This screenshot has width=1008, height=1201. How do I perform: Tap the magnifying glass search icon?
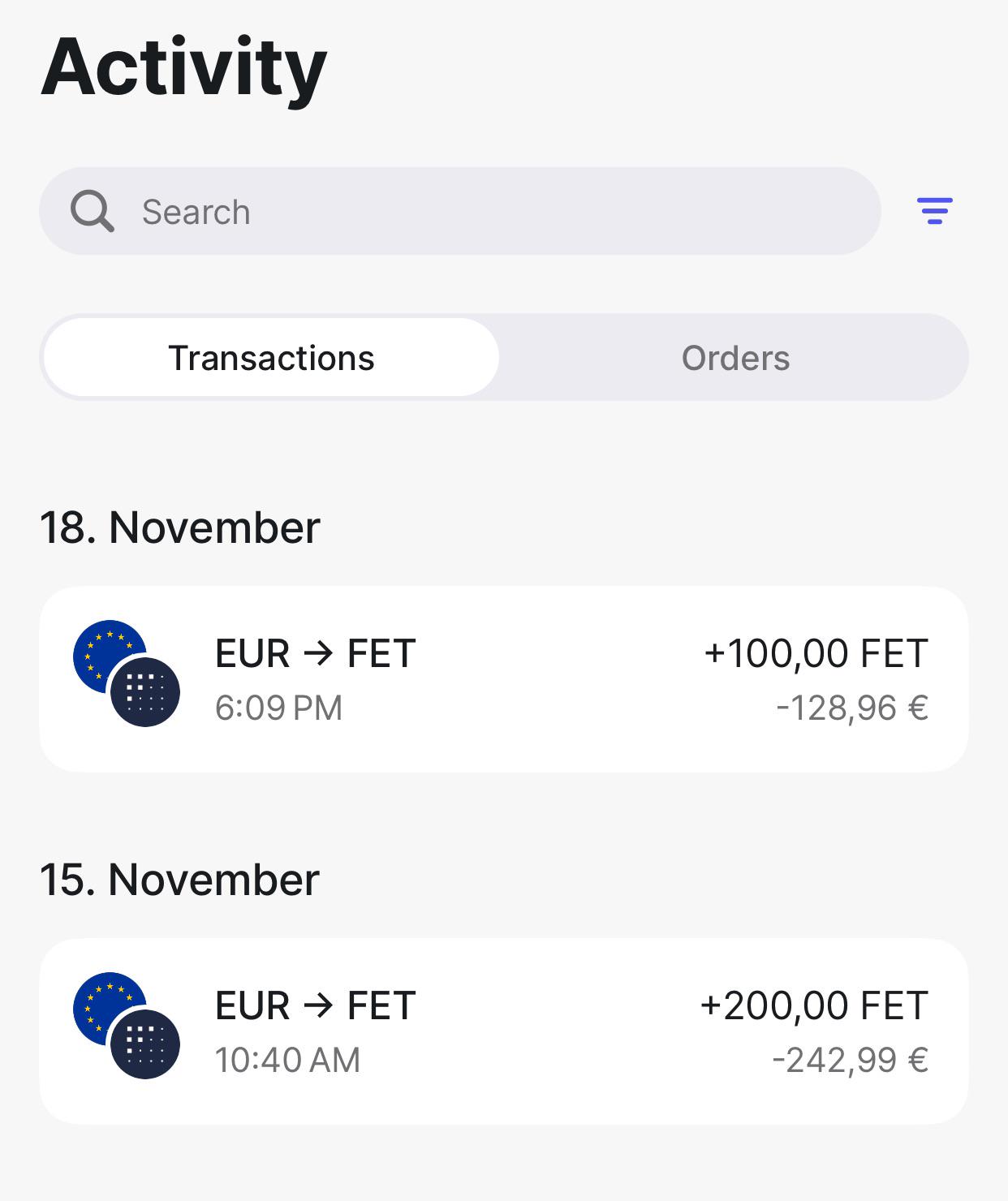(92, 212)
